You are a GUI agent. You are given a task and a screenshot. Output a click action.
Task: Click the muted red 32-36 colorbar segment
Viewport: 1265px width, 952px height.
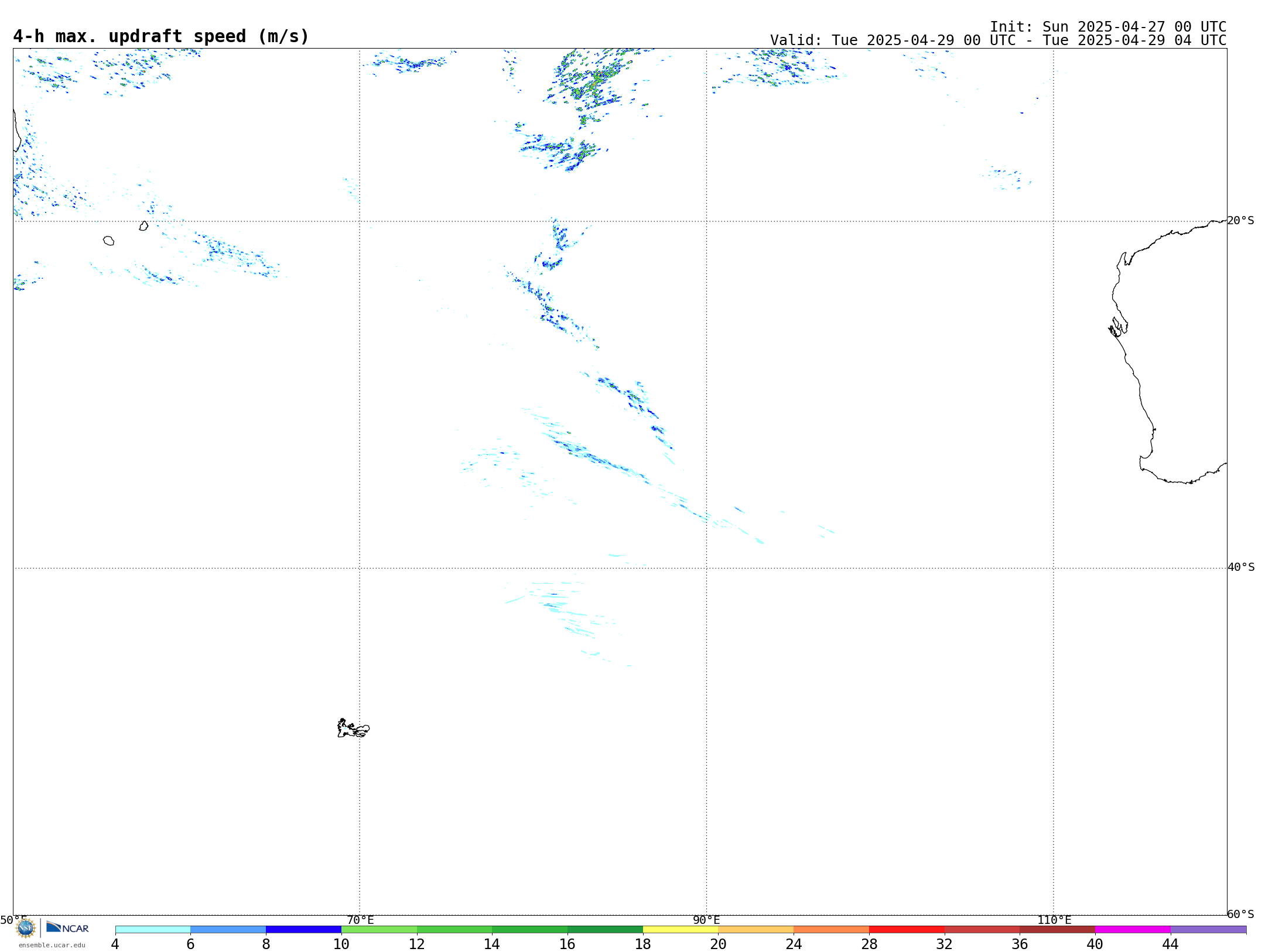click(982, 929)
